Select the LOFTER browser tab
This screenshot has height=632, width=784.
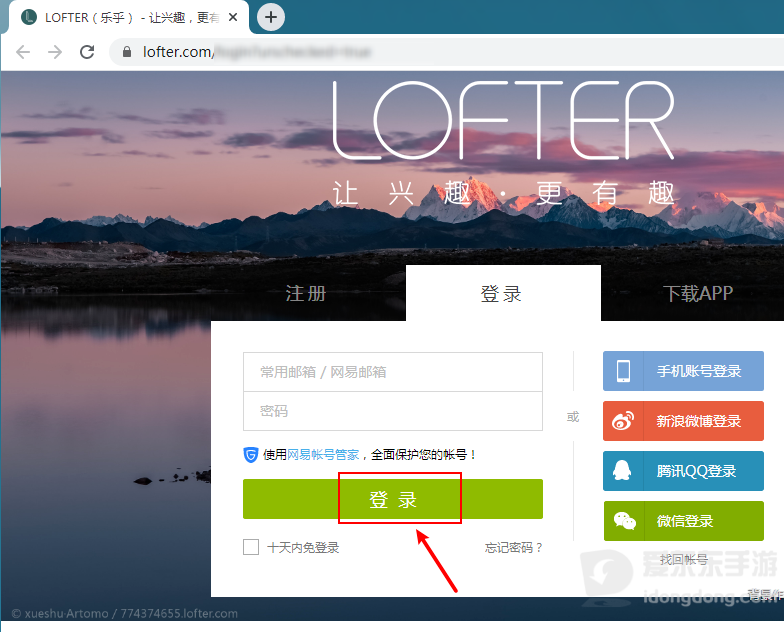tap(130, 18)
